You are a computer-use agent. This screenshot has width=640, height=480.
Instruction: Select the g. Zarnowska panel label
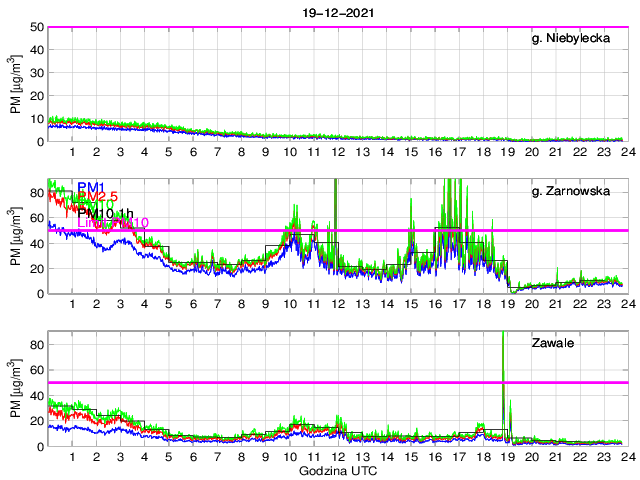pyautogui.click(x=571, y=191)
